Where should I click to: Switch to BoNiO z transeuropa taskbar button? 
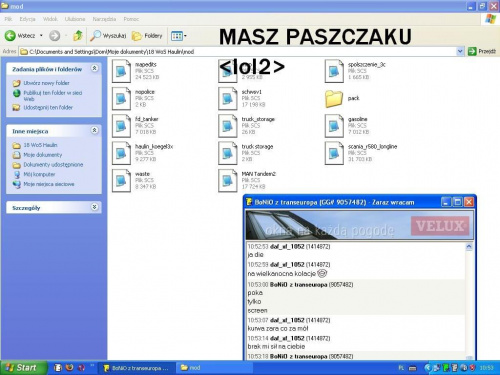point(138,368)
